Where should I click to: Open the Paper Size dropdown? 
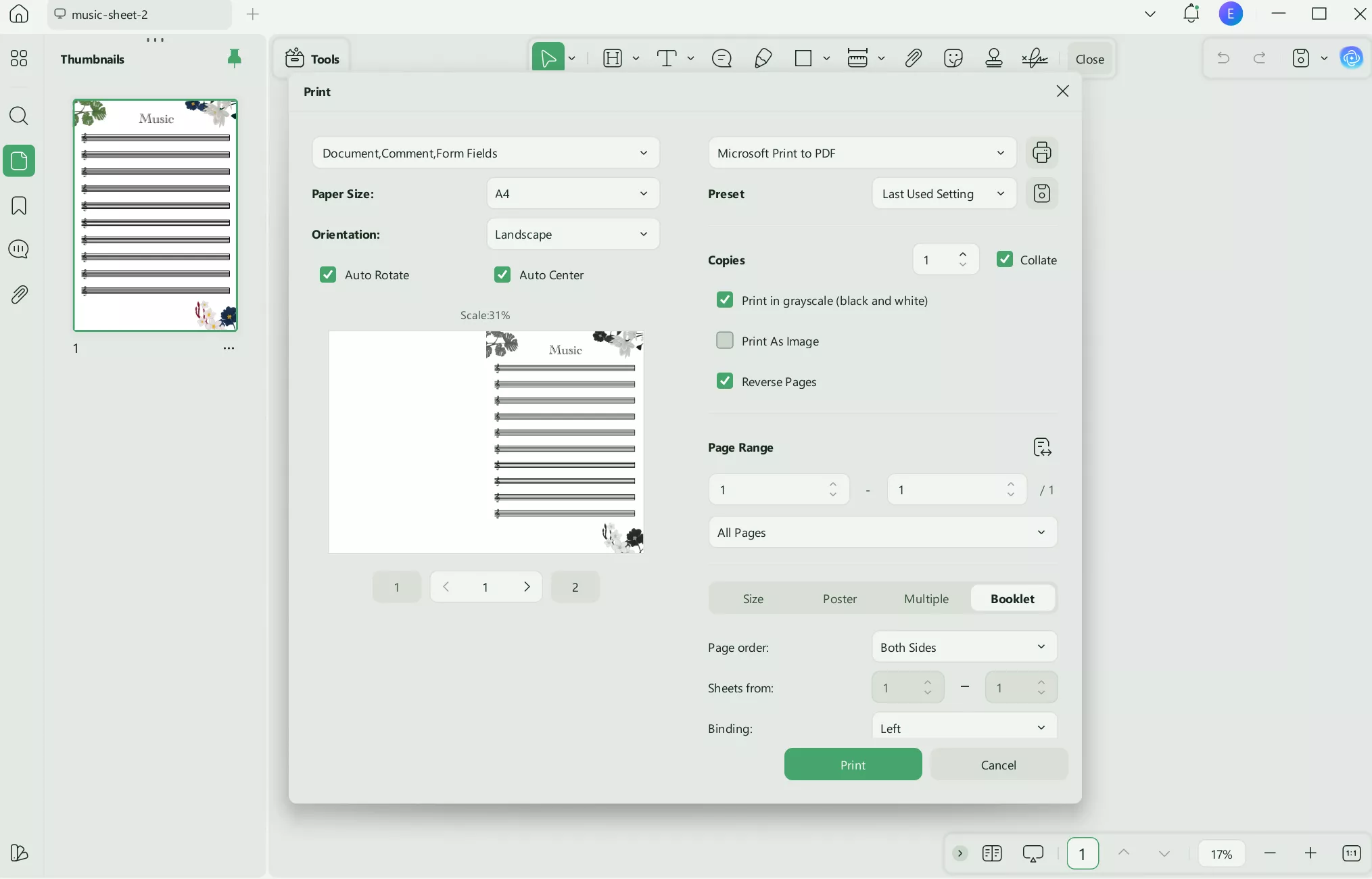click(572, 193)
